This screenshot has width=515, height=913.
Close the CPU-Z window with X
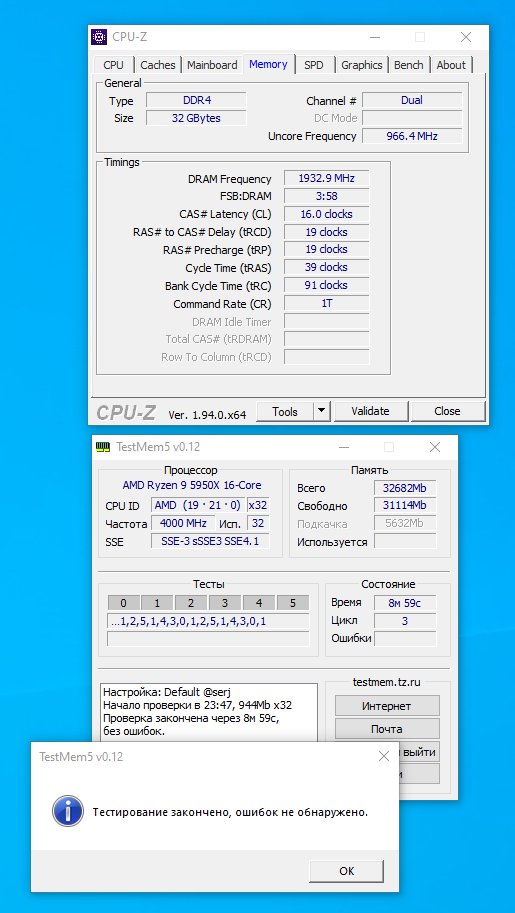pos(465,37)
